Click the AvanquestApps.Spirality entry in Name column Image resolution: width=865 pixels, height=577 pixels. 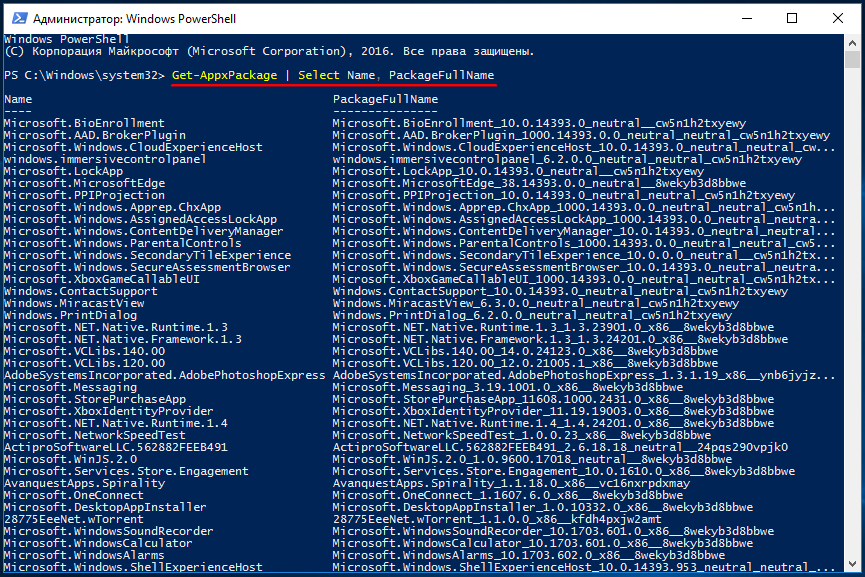click(x=84, y=483)
